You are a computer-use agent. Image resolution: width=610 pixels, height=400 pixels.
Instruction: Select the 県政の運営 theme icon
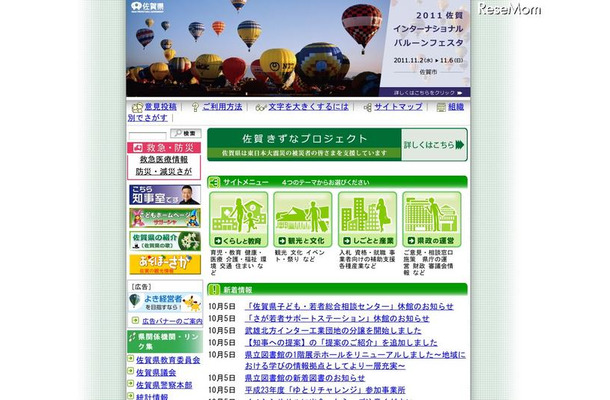click(x=432, y=219)
